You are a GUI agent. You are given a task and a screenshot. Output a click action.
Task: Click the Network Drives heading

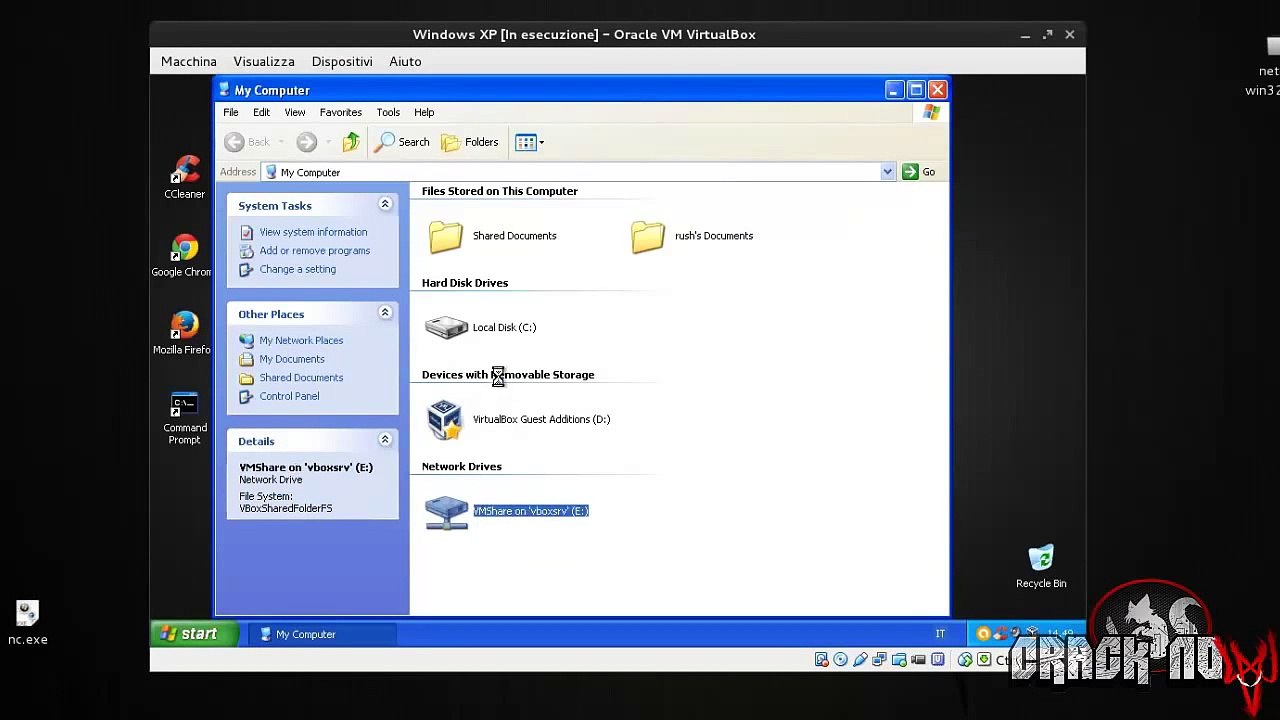pyautogui.click(x=462, y=466)
